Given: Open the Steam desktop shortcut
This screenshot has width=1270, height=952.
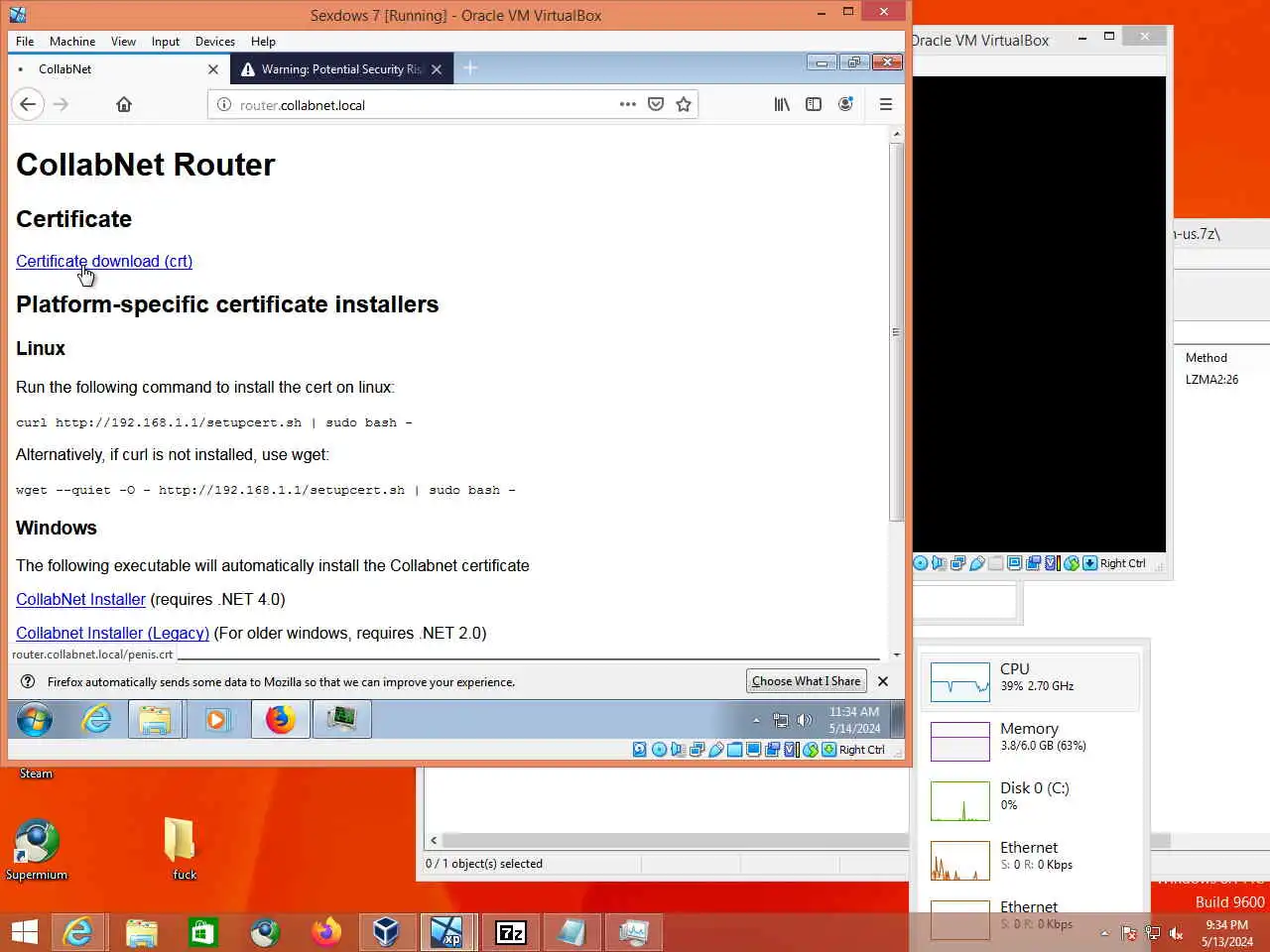Looking at the screenshot, I should [x=36, y=773].
